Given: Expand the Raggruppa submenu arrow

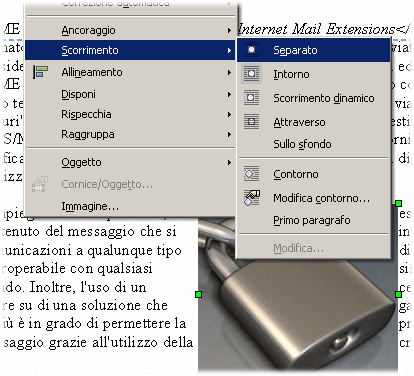Looking at the screenshot, I should pos(229,135).
